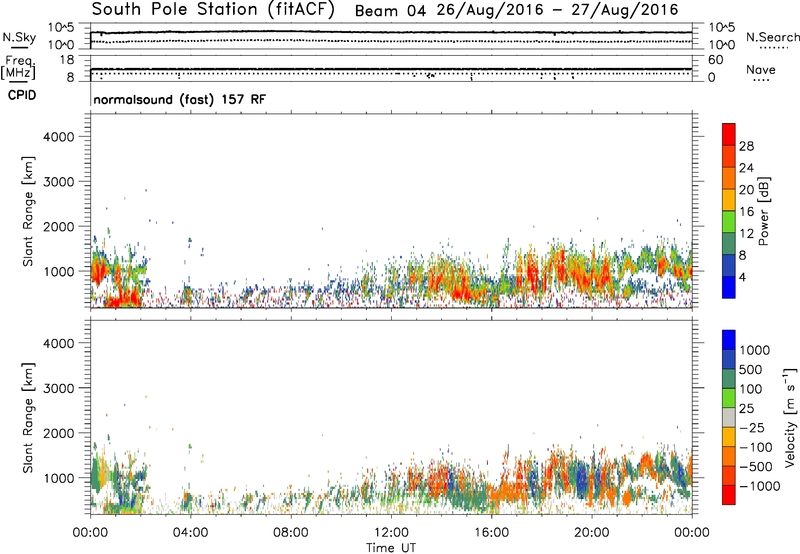Image resolution: width=800 pixels, height=554 pixels.
Task: Click the '08:00' time axis label
Action: [x=290, y=533]
